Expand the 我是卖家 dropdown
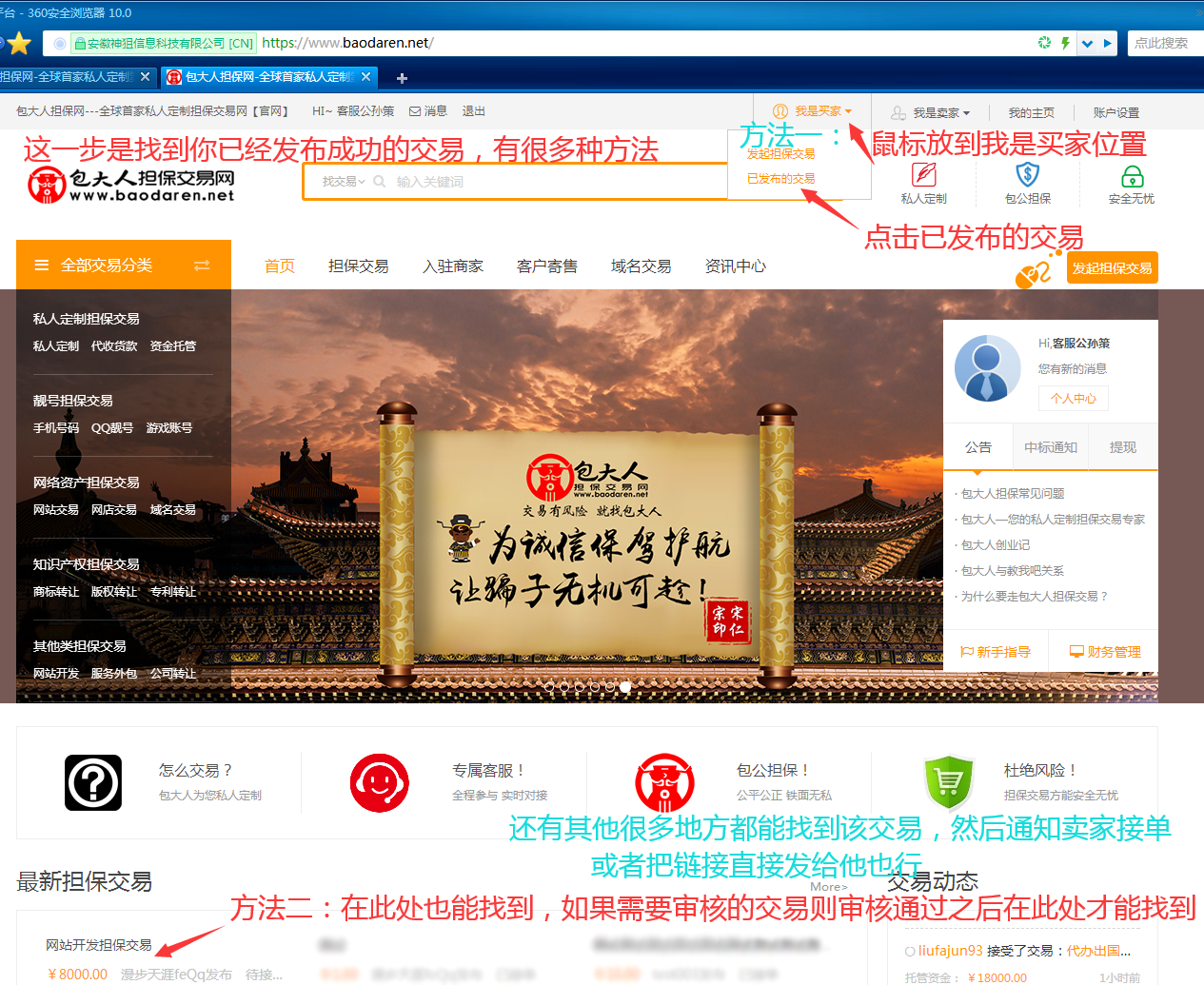 pos(937,110)
